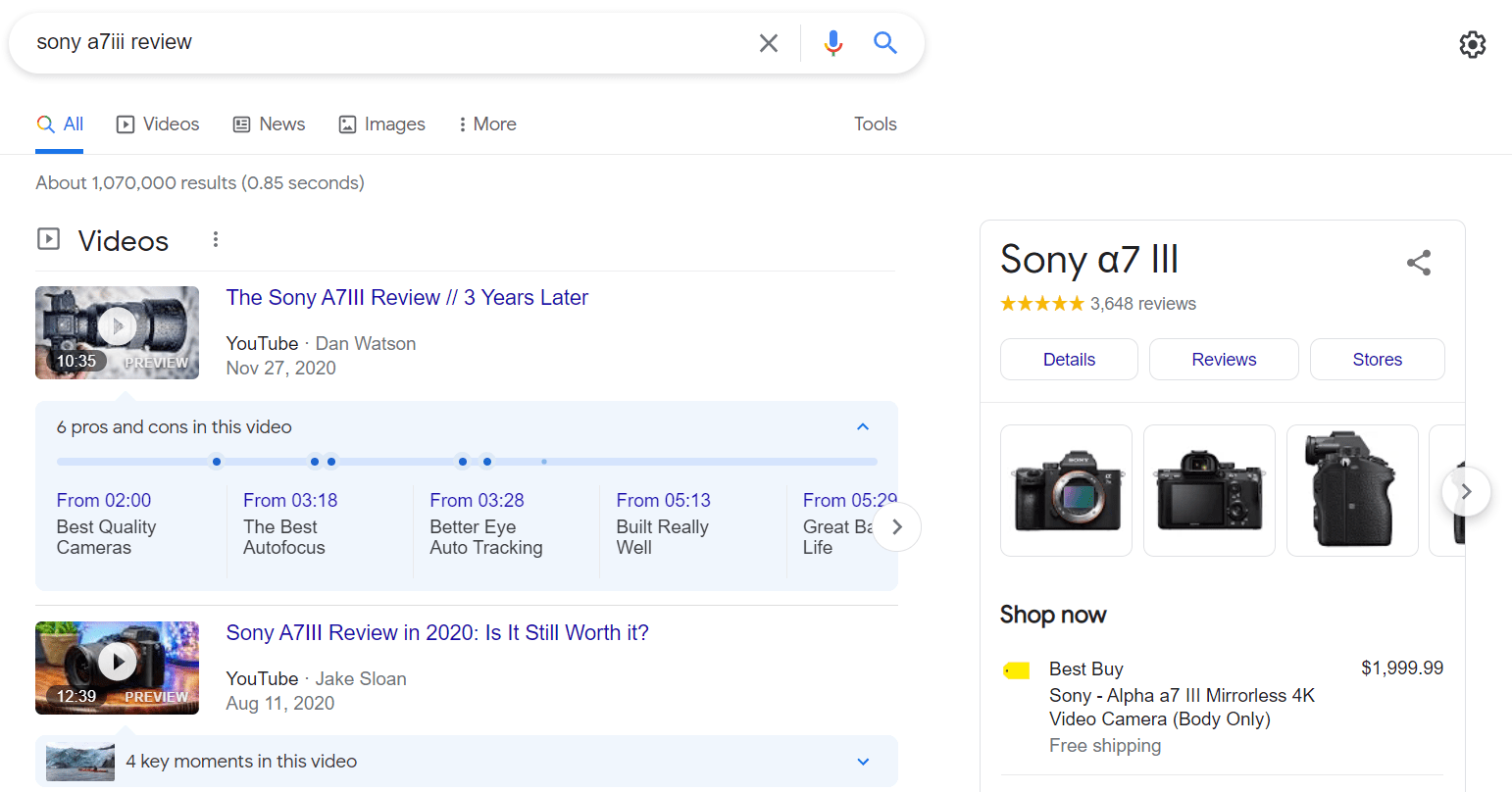Click the Jake Sloan channel name
Image resolution: width=1512 pixels, height=792 pixels.
(x=361, y=678)
